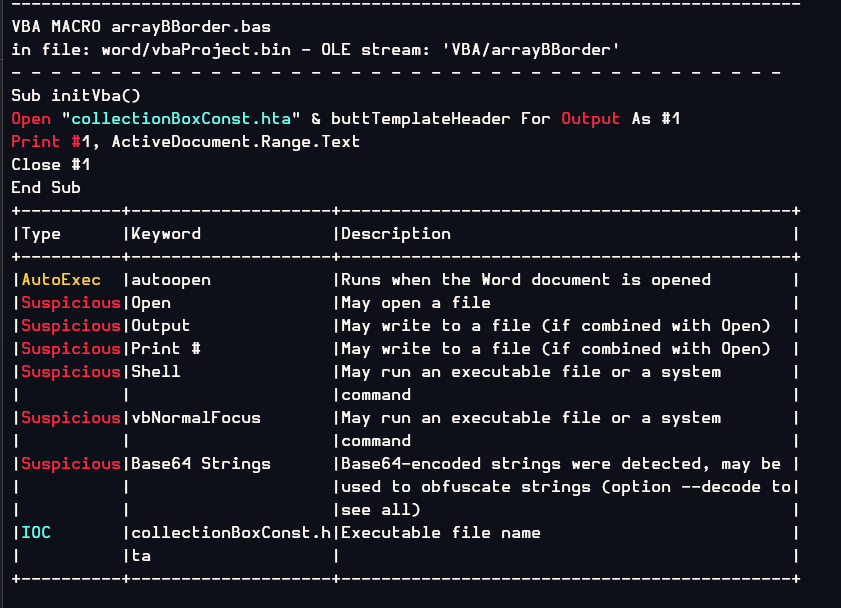
Task: Click "Runs when the Word document is opened"
Action: click(526, 280)
